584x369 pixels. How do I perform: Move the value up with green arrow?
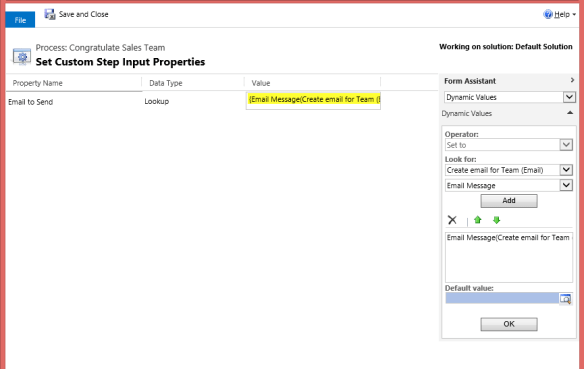click(x=478, y=220)
